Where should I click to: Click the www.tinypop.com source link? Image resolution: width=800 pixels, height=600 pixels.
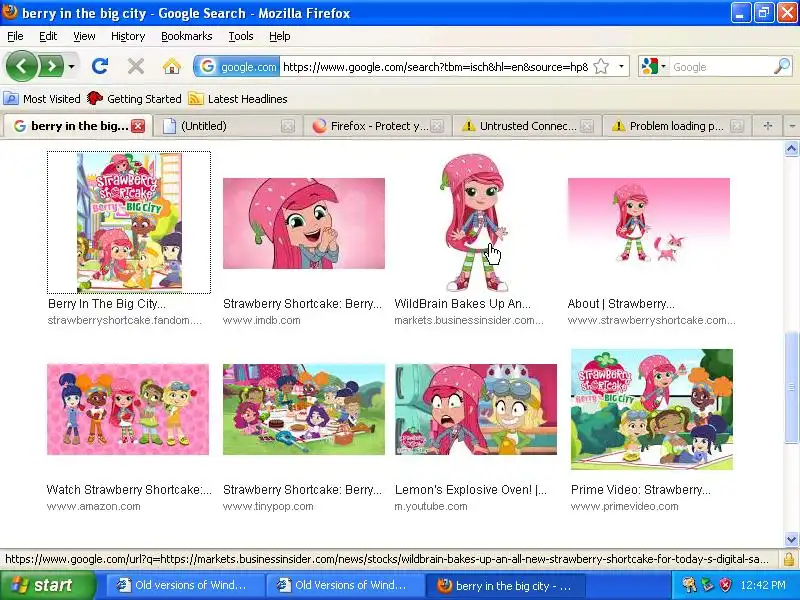tap(268, 507)
